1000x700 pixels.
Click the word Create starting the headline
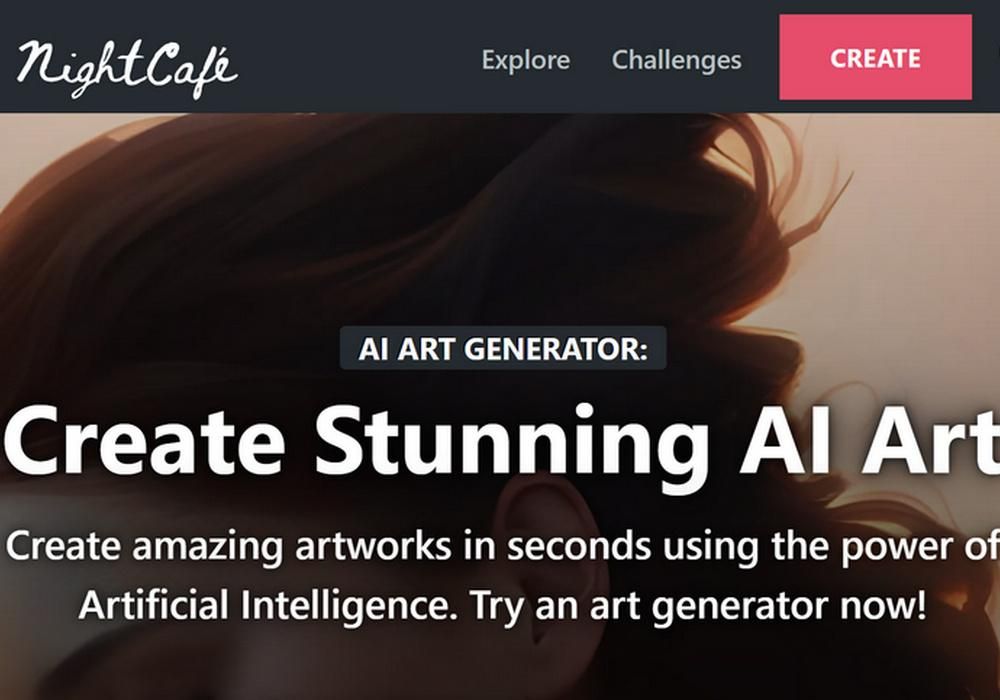(145, 442)
